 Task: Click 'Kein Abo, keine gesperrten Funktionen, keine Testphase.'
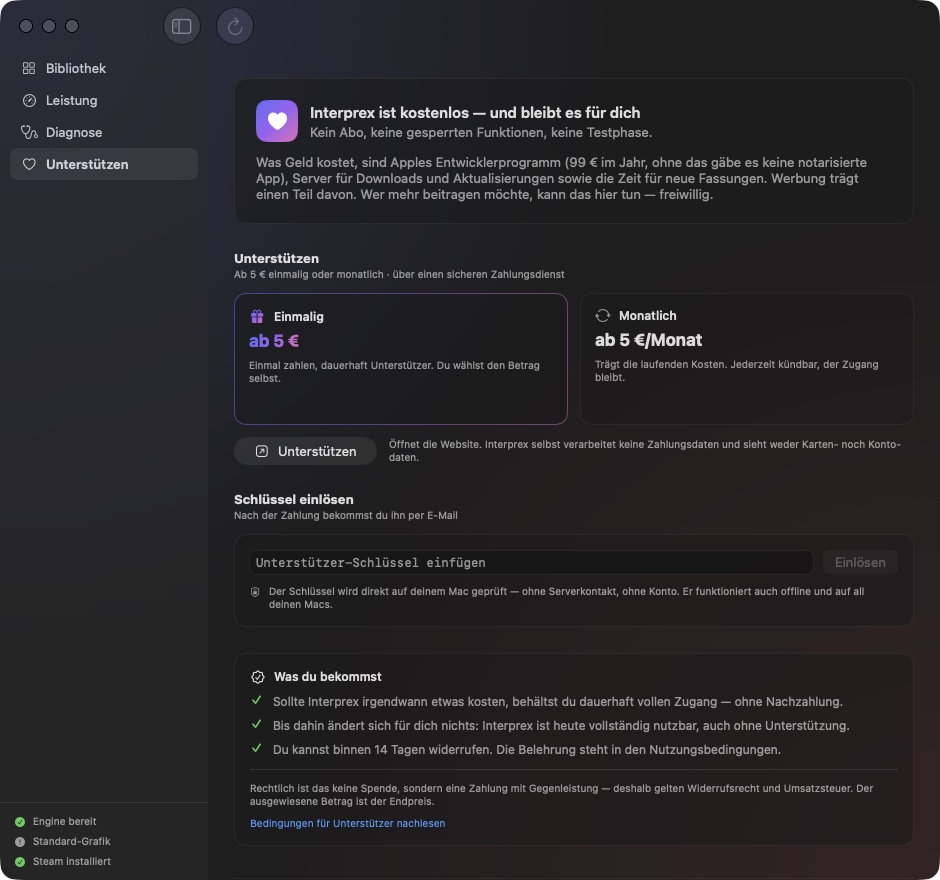click(481, 132)
